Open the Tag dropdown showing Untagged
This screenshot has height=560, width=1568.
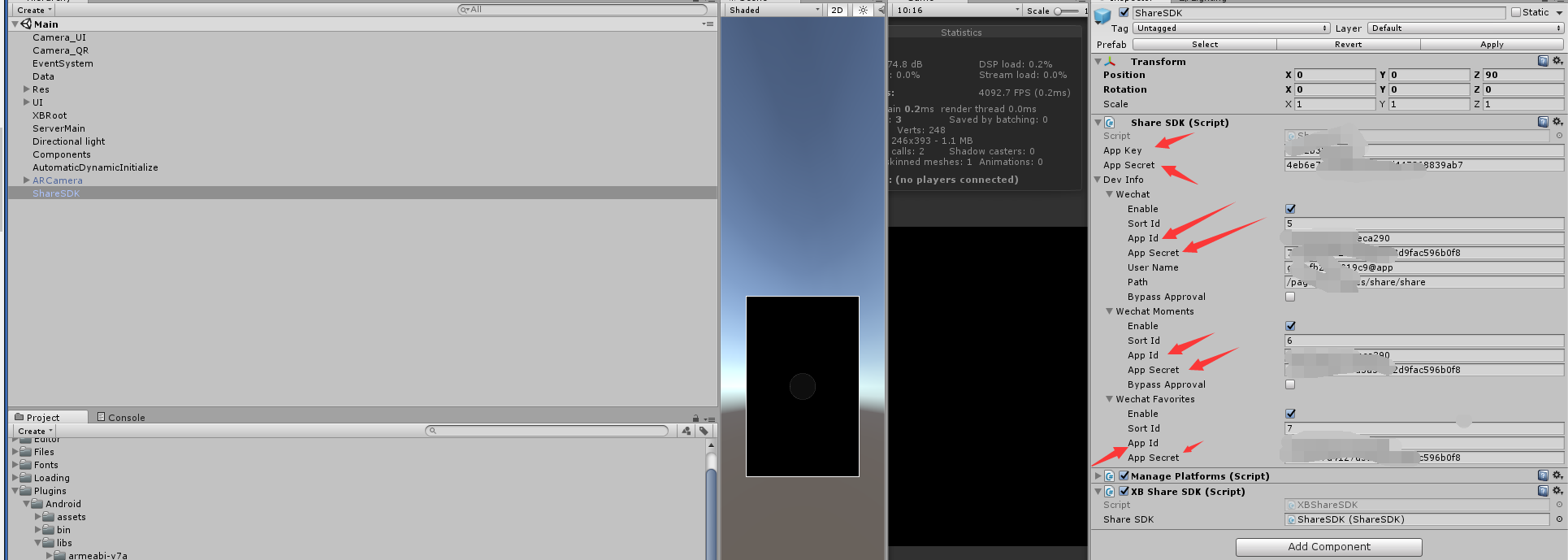pos(1230,28)
